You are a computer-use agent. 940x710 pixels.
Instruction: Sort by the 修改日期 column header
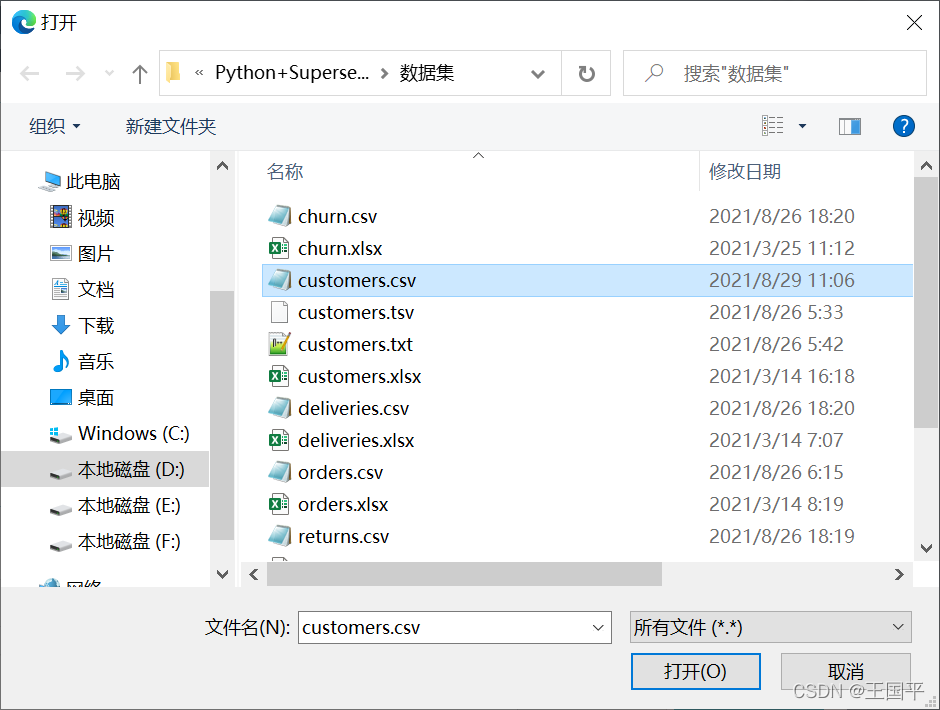click(745, 172)
